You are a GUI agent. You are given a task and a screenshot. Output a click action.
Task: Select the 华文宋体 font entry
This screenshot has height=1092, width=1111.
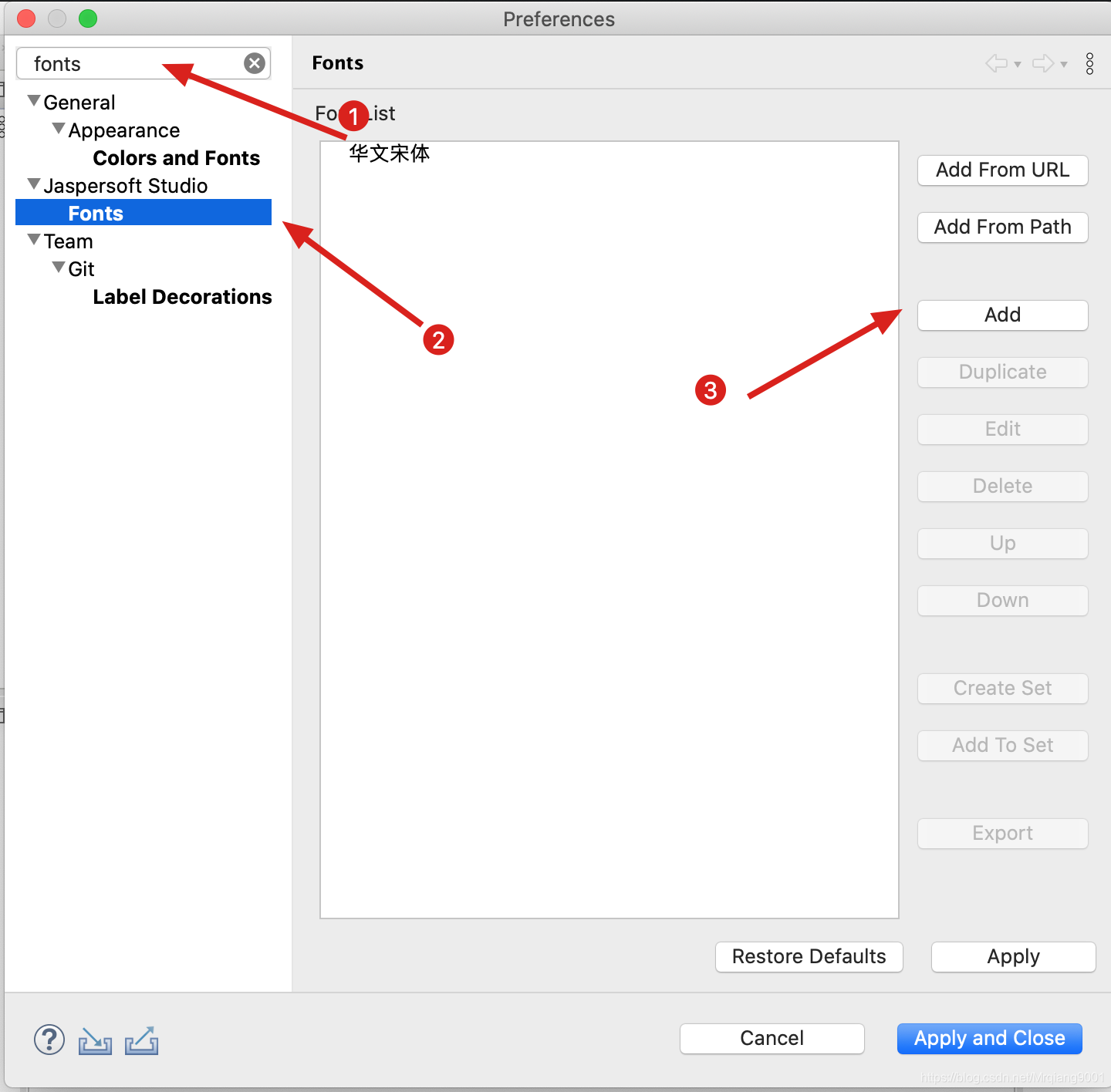point(389,153)
